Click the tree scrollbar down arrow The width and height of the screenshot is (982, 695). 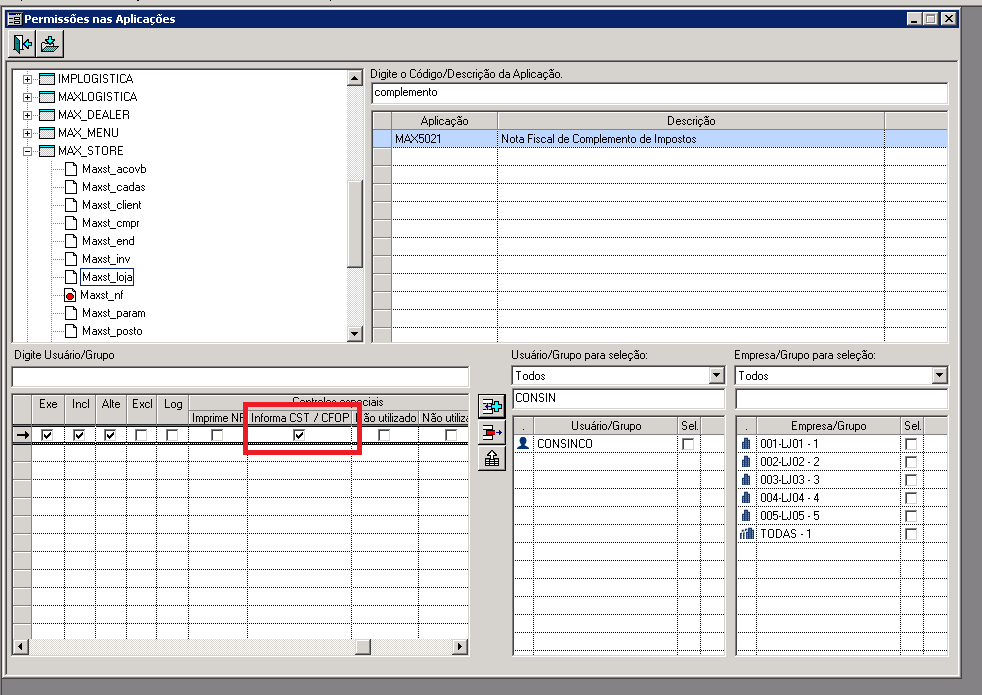click(x=354, y=334)
